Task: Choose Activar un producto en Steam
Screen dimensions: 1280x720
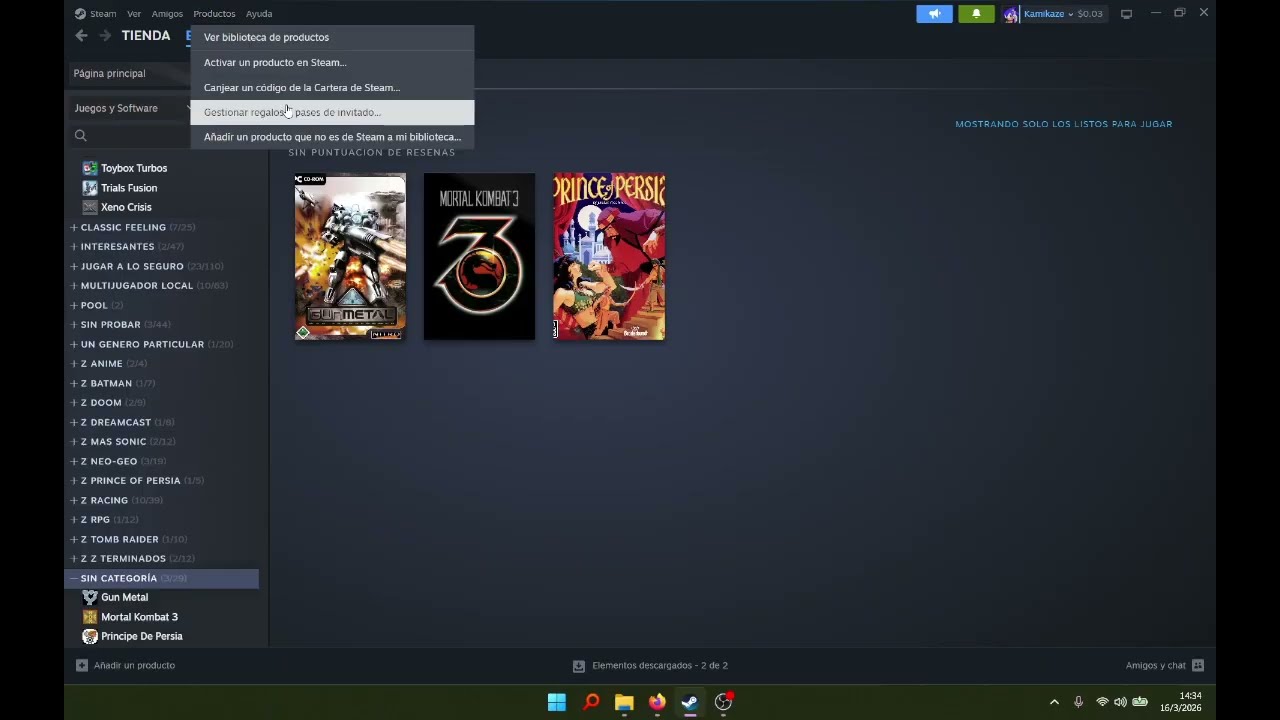Action: click(x=332, y=62)
